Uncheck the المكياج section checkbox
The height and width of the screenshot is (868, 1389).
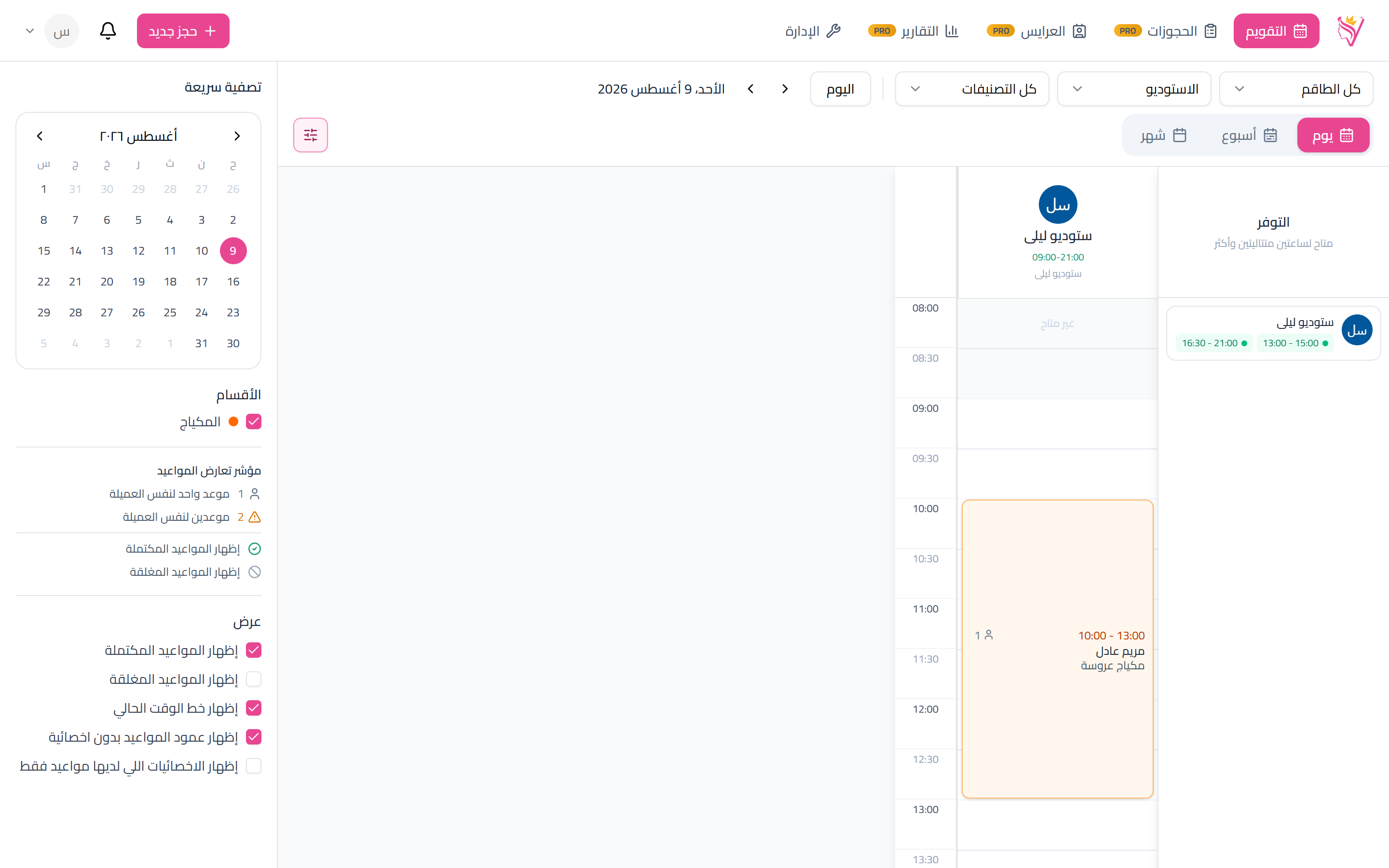click(254, 422)
